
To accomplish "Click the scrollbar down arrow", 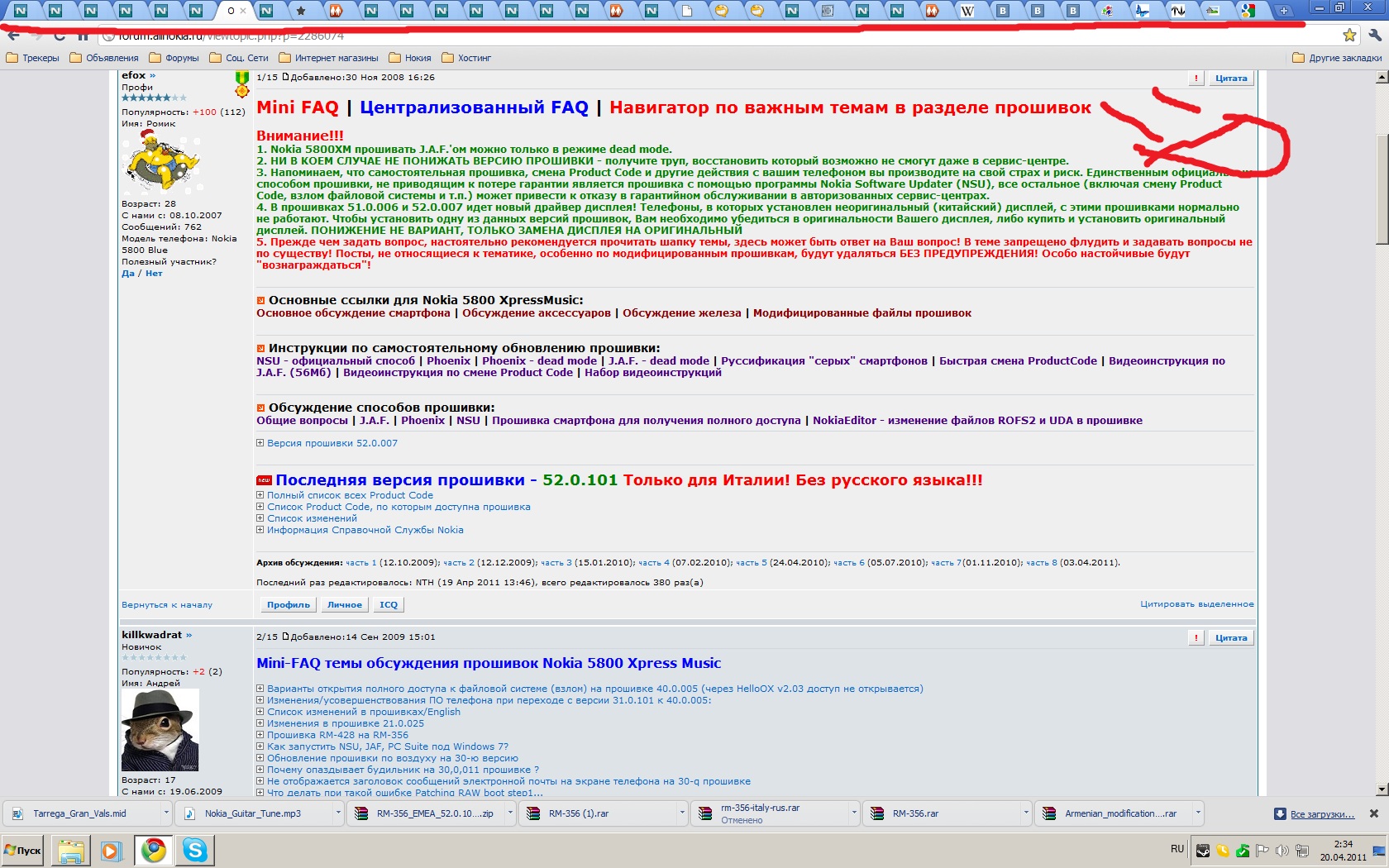I will (x=1382, y=789).
